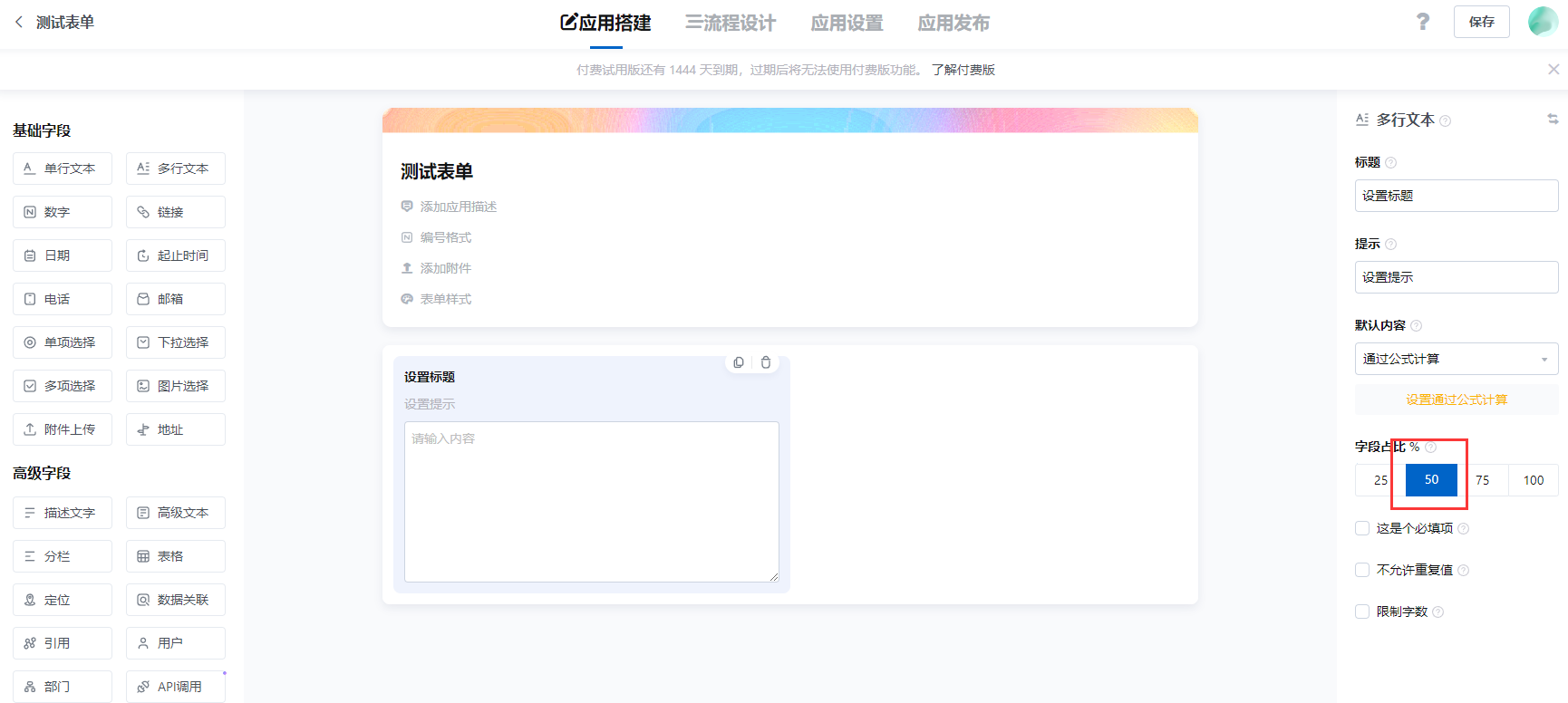This screenshot has height=703, width=1568.
Task: Open the 应用发布 tab
Action: click(953, 23)
